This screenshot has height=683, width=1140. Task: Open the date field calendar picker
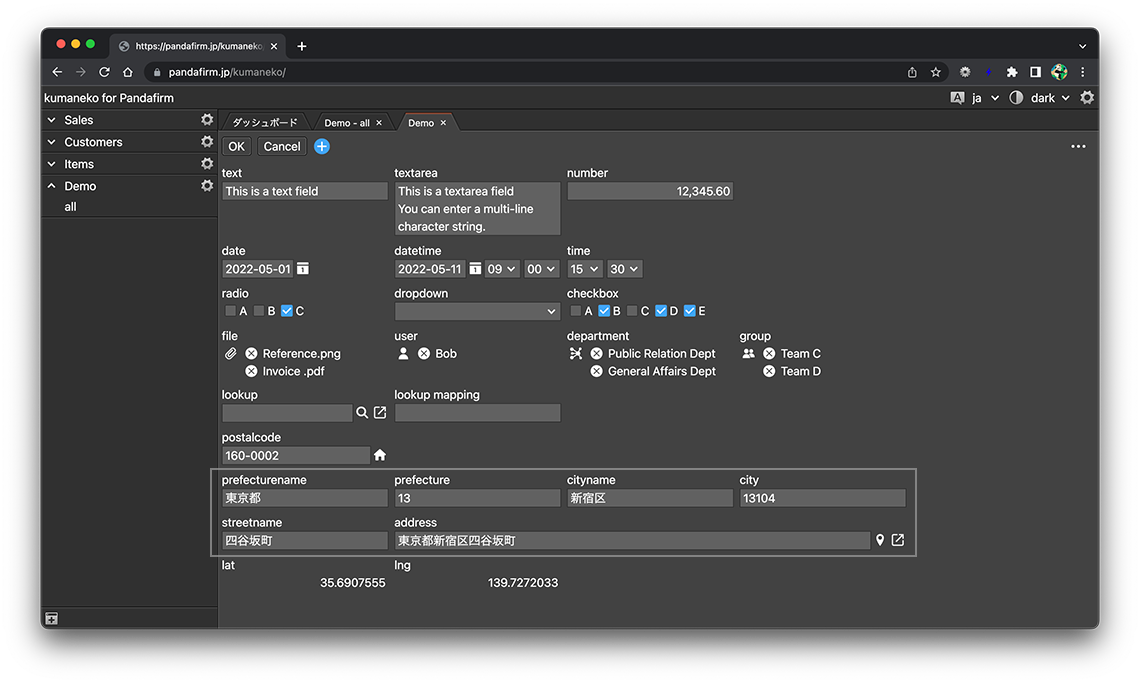coord(303,269)
